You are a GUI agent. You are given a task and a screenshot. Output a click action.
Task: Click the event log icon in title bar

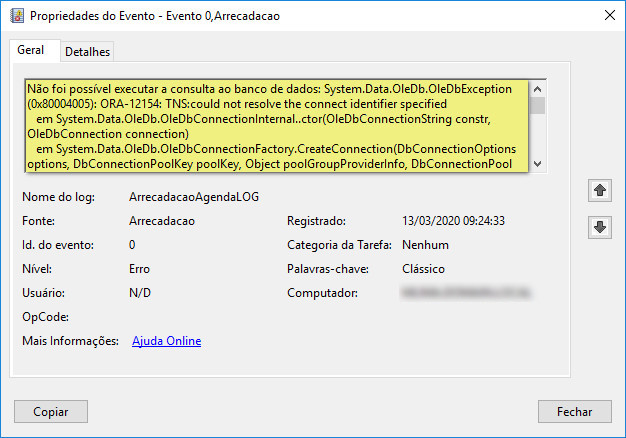click(x=17, y=16)
